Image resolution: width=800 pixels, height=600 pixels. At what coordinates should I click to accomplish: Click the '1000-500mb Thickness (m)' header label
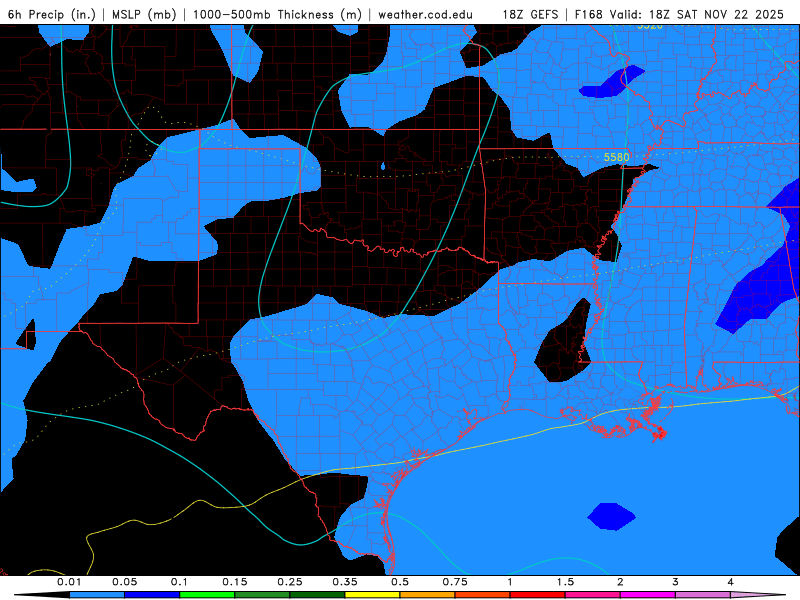click(x=277, y=14)
